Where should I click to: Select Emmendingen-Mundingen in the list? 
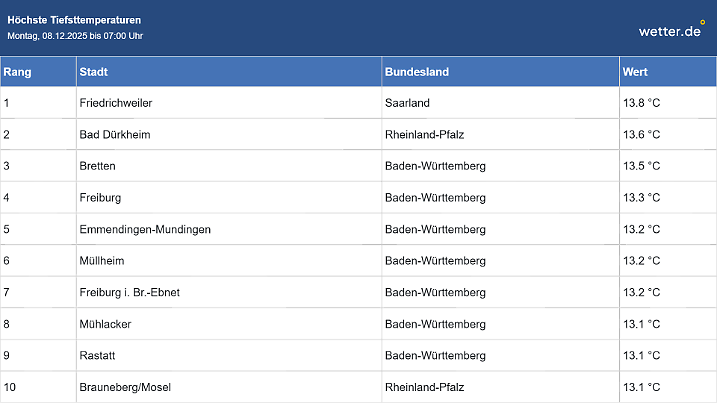[145, 229]
